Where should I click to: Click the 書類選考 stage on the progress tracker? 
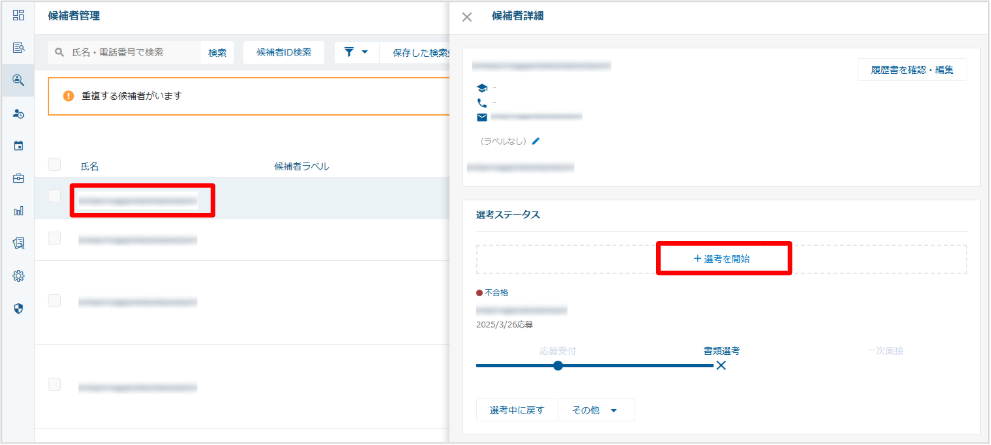(x=720, y=352)
